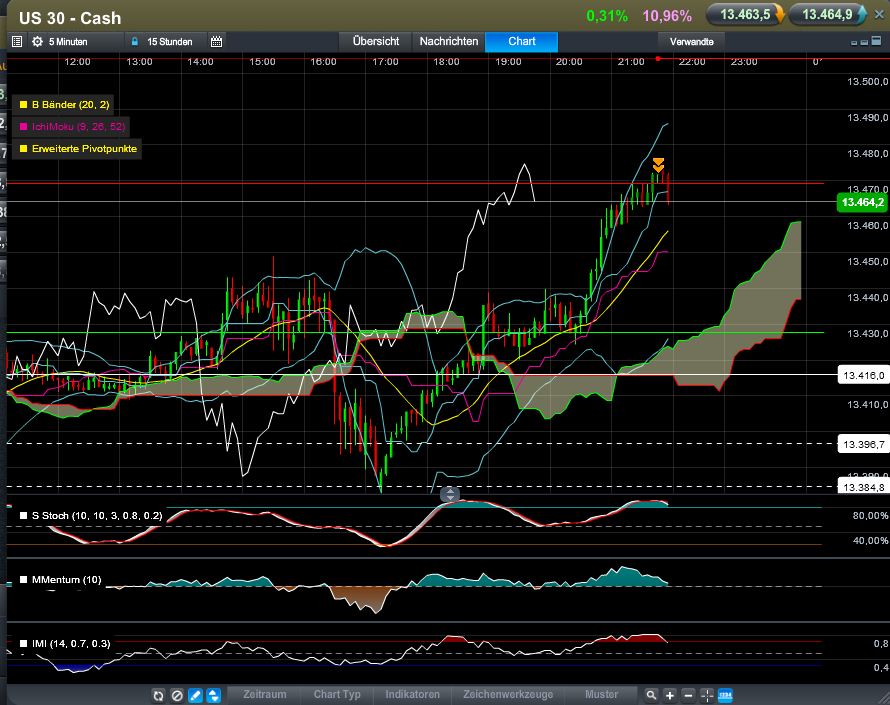Click the 13.464,9 buy price button
The width and height of the screenshot is (890, 705).
(x=827, y=15)
